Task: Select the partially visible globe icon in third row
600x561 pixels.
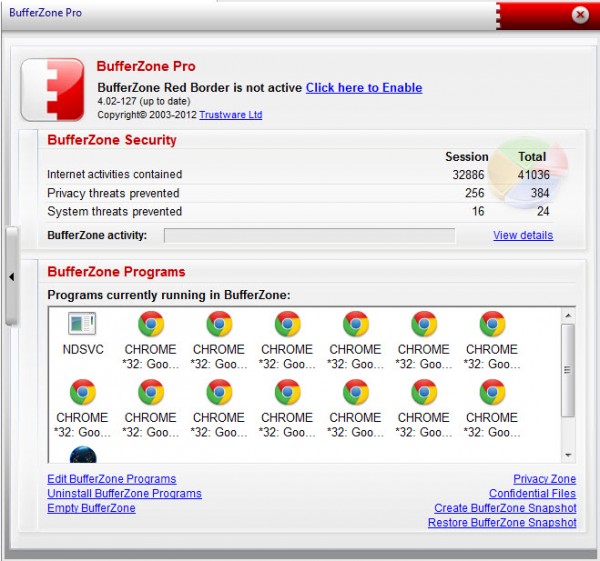Action: click(x=82, y=453)
